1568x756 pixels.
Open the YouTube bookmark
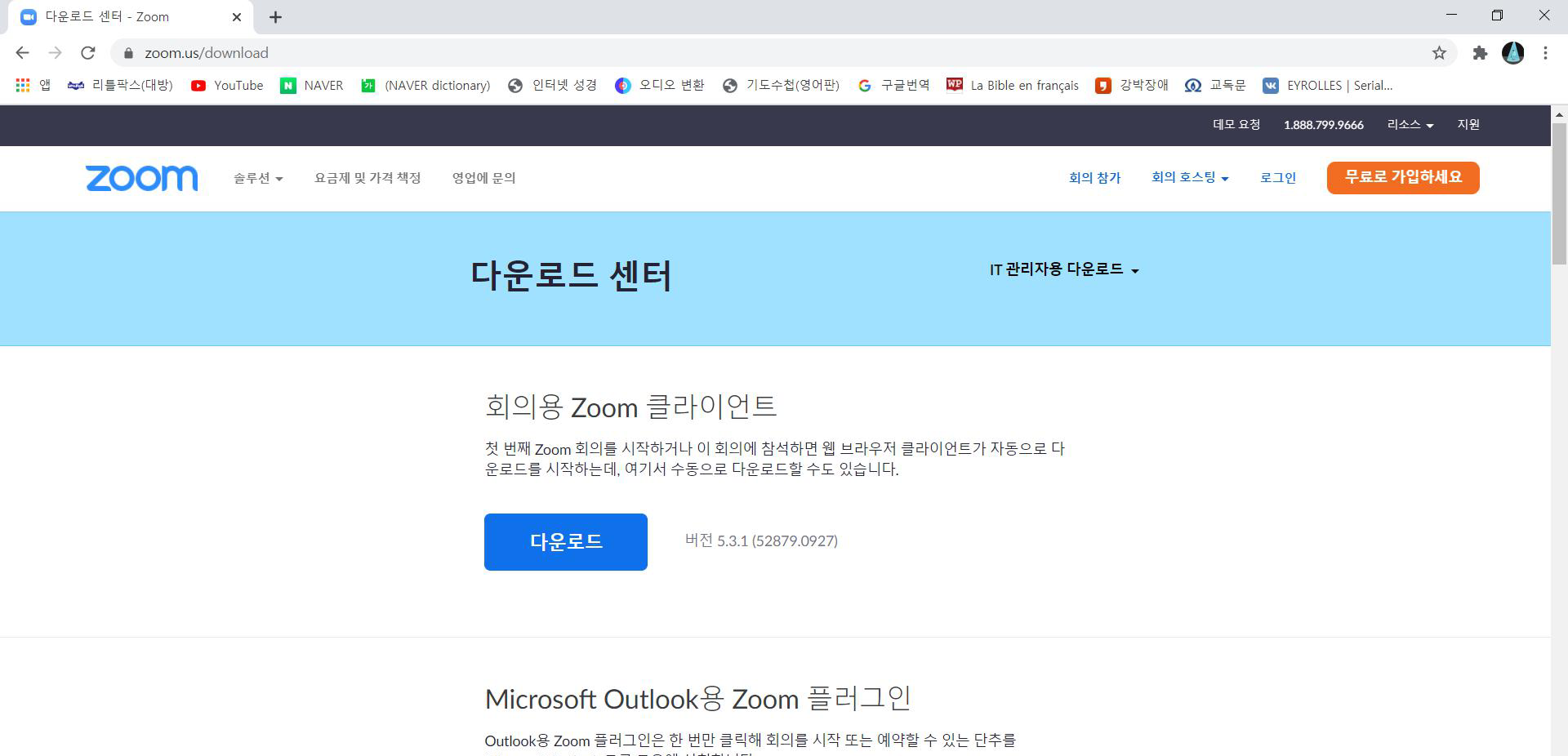point(227,85)
